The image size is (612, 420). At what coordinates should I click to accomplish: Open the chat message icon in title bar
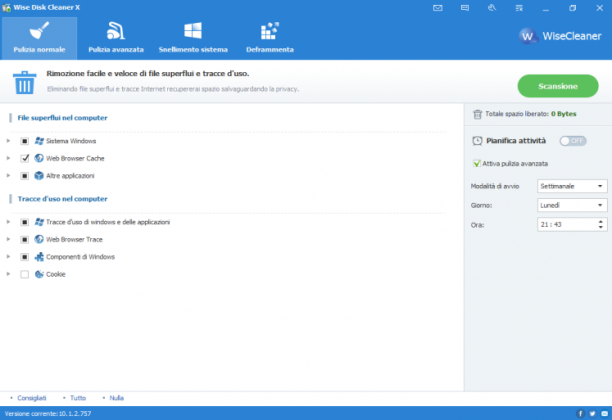point(464,8)
